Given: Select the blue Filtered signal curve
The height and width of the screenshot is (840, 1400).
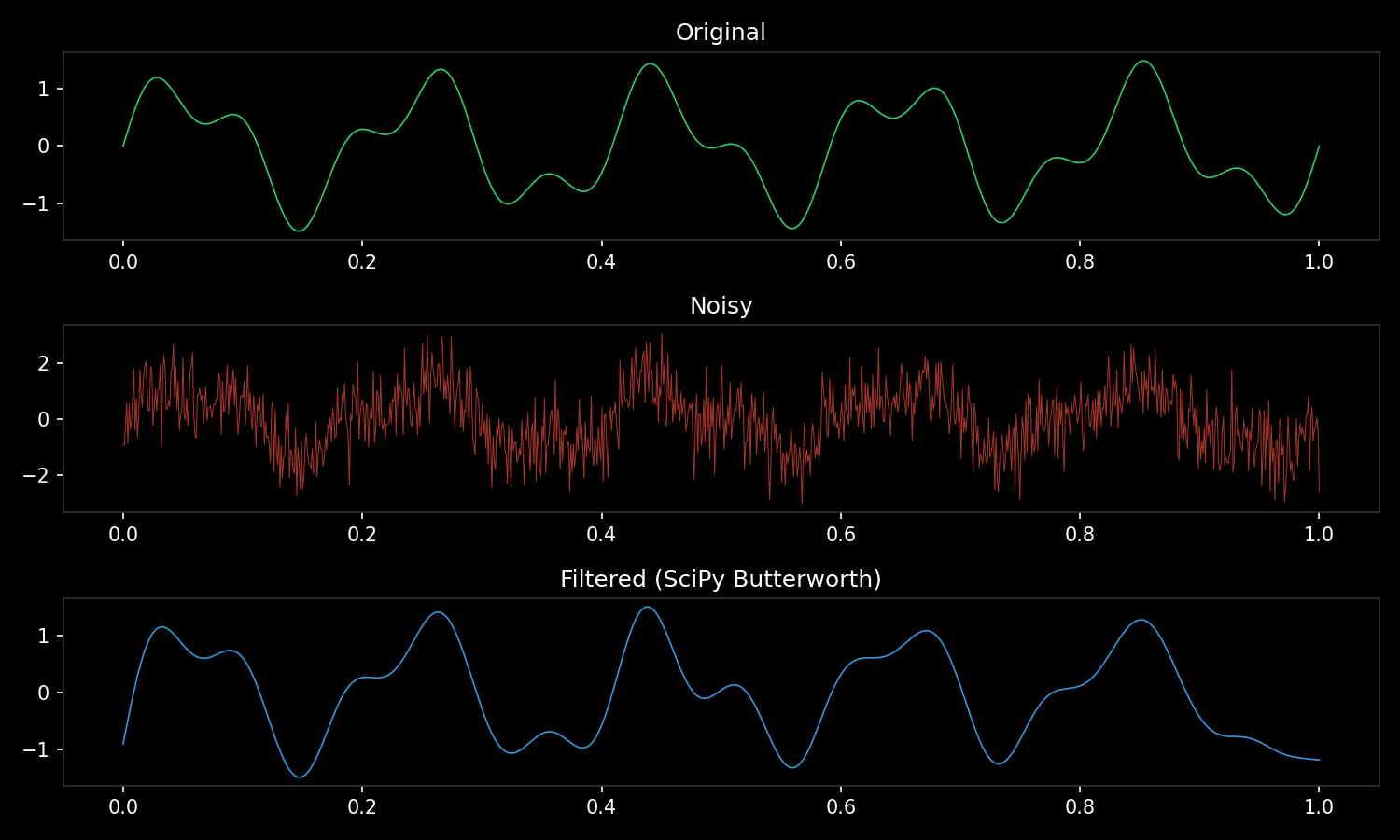Looking at the screenshot, I should [x=646, y=609].
